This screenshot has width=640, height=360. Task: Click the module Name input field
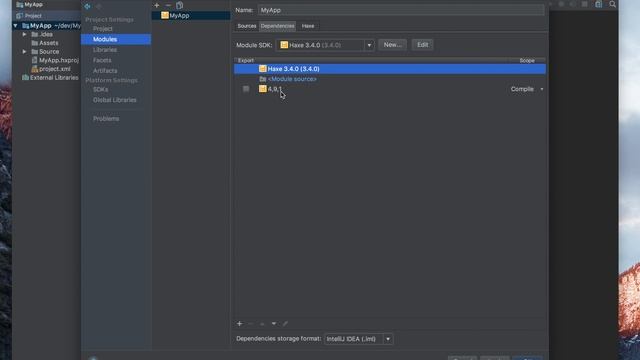pos(401,10)
